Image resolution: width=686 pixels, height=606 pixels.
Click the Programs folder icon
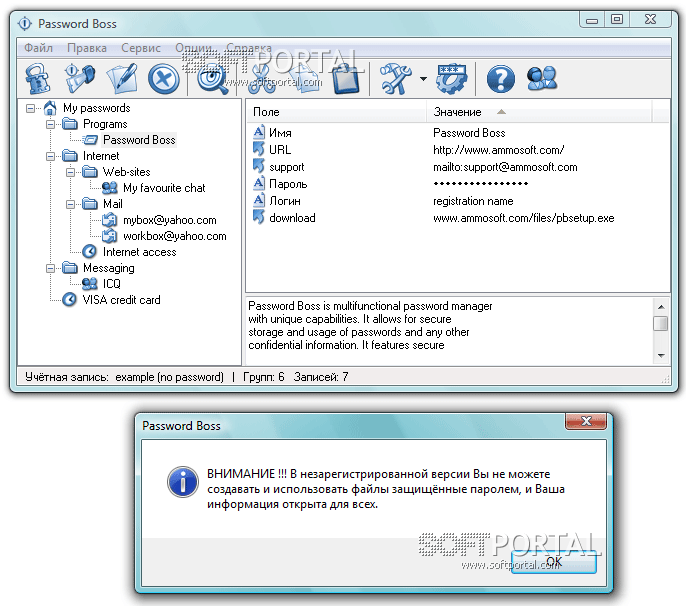point(70,124)
